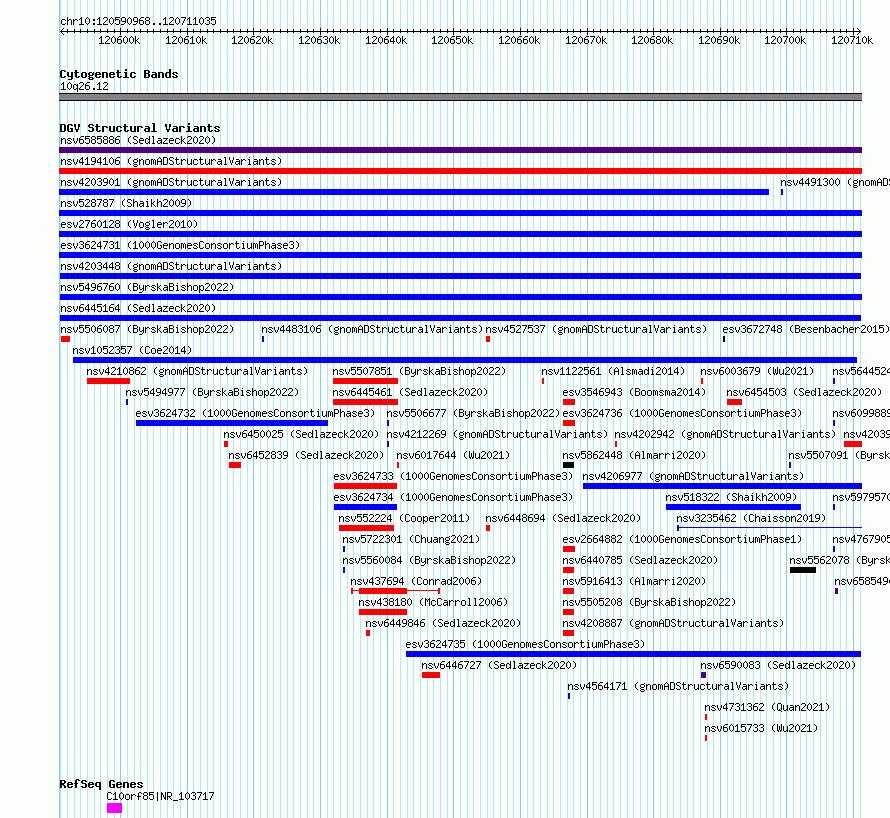Select nsv4731362 (Quan2021) label
This screenshot has width=890, height=818.
[x=767, y=707]
